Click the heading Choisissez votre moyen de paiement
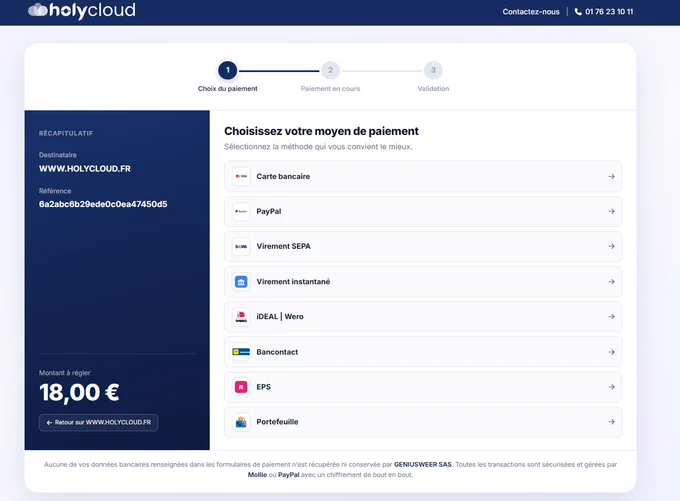 coord(321,131)
